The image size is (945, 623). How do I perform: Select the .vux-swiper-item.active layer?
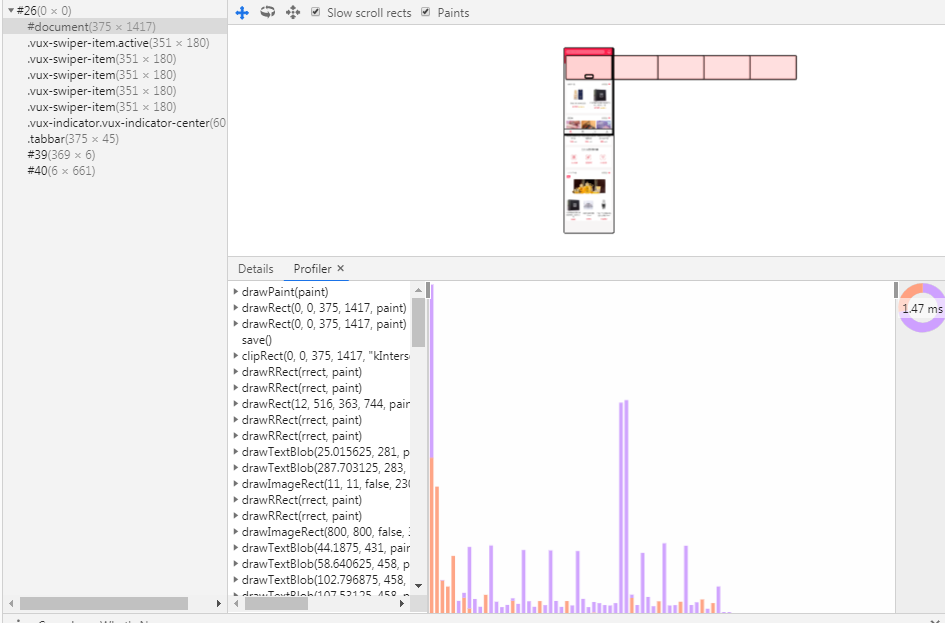tap(115, 43)
